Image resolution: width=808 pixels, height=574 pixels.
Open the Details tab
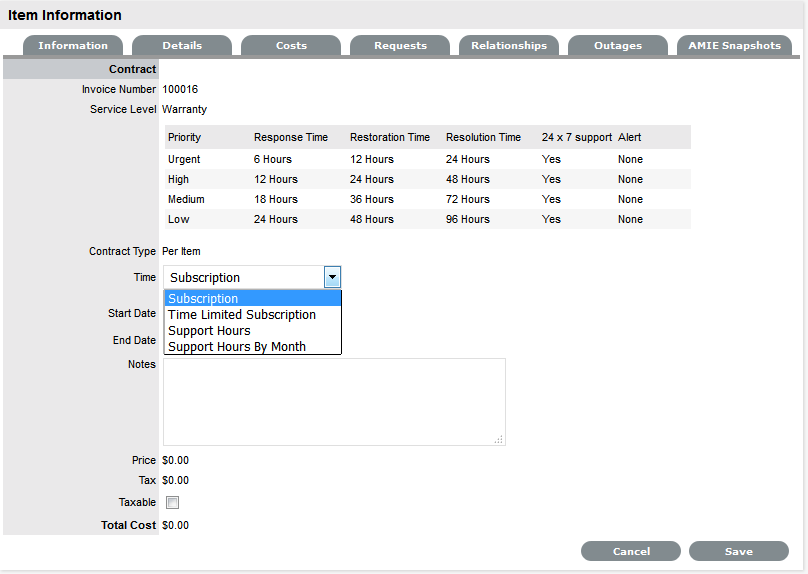click(x=182, y=46)
